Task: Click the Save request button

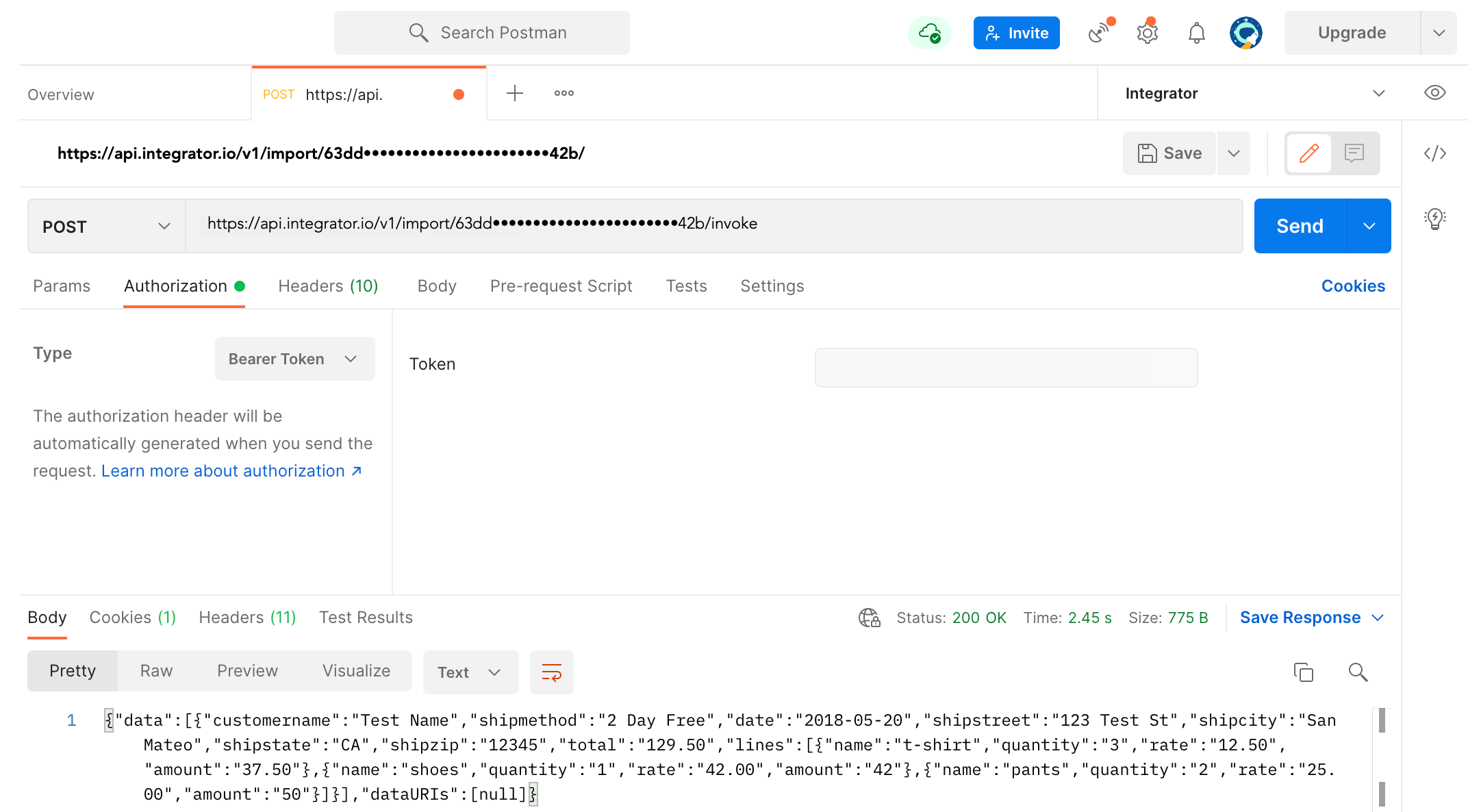Action: pos(1169,153)
